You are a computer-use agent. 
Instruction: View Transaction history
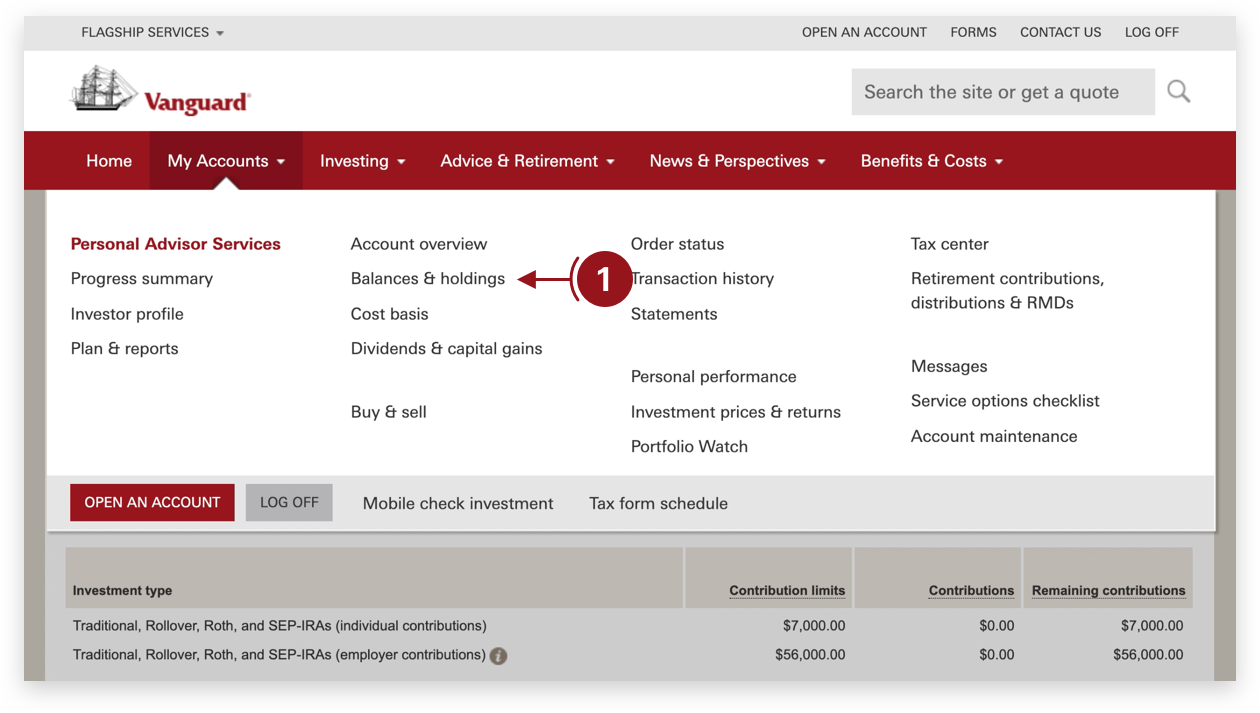702,278
